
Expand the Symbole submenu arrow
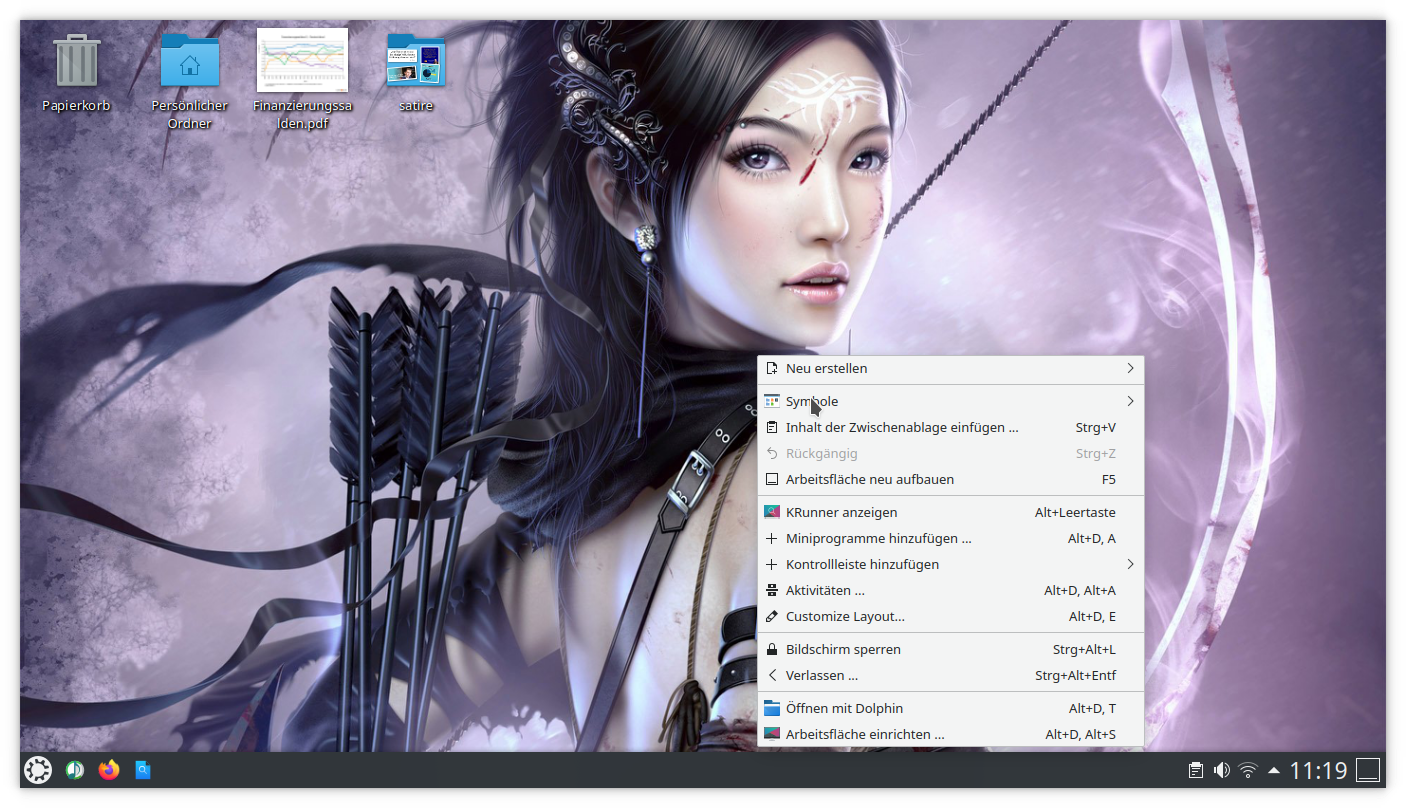[x=1130, y=401]
